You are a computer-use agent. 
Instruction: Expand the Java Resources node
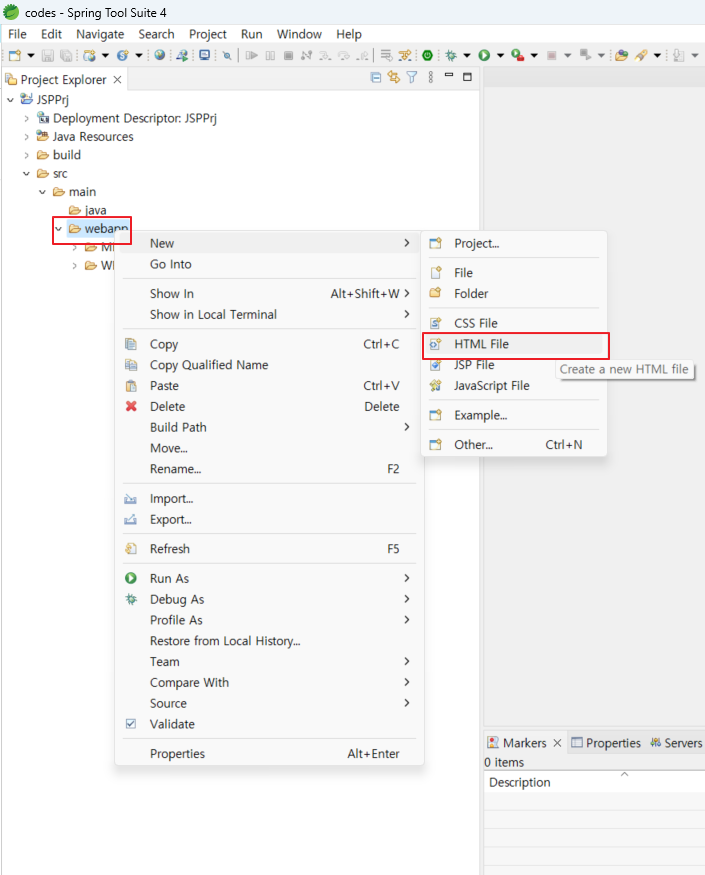[26, 137]
